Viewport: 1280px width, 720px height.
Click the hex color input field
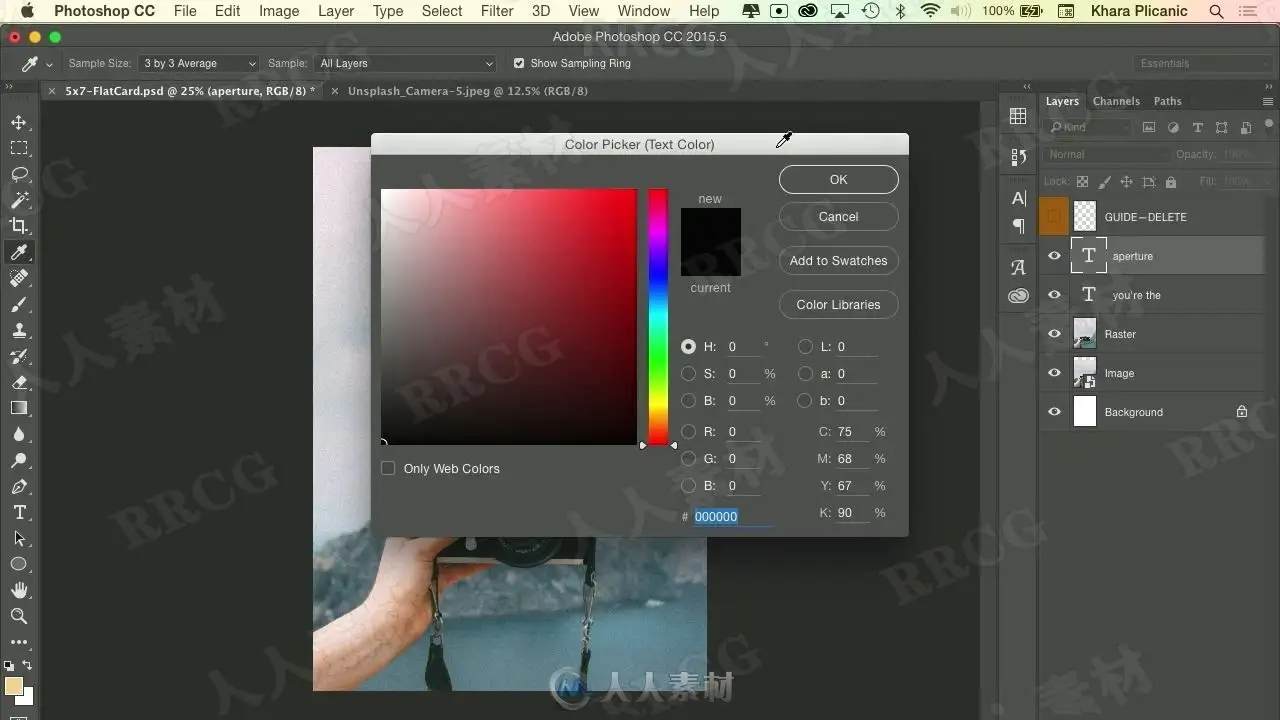[732, 517]
